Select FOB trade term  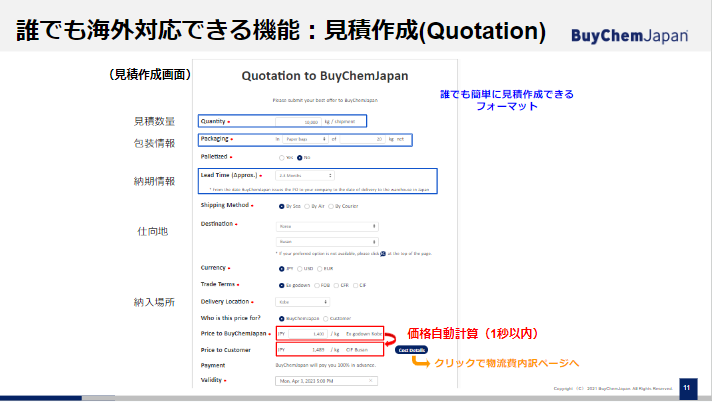[x=317, y=286]
